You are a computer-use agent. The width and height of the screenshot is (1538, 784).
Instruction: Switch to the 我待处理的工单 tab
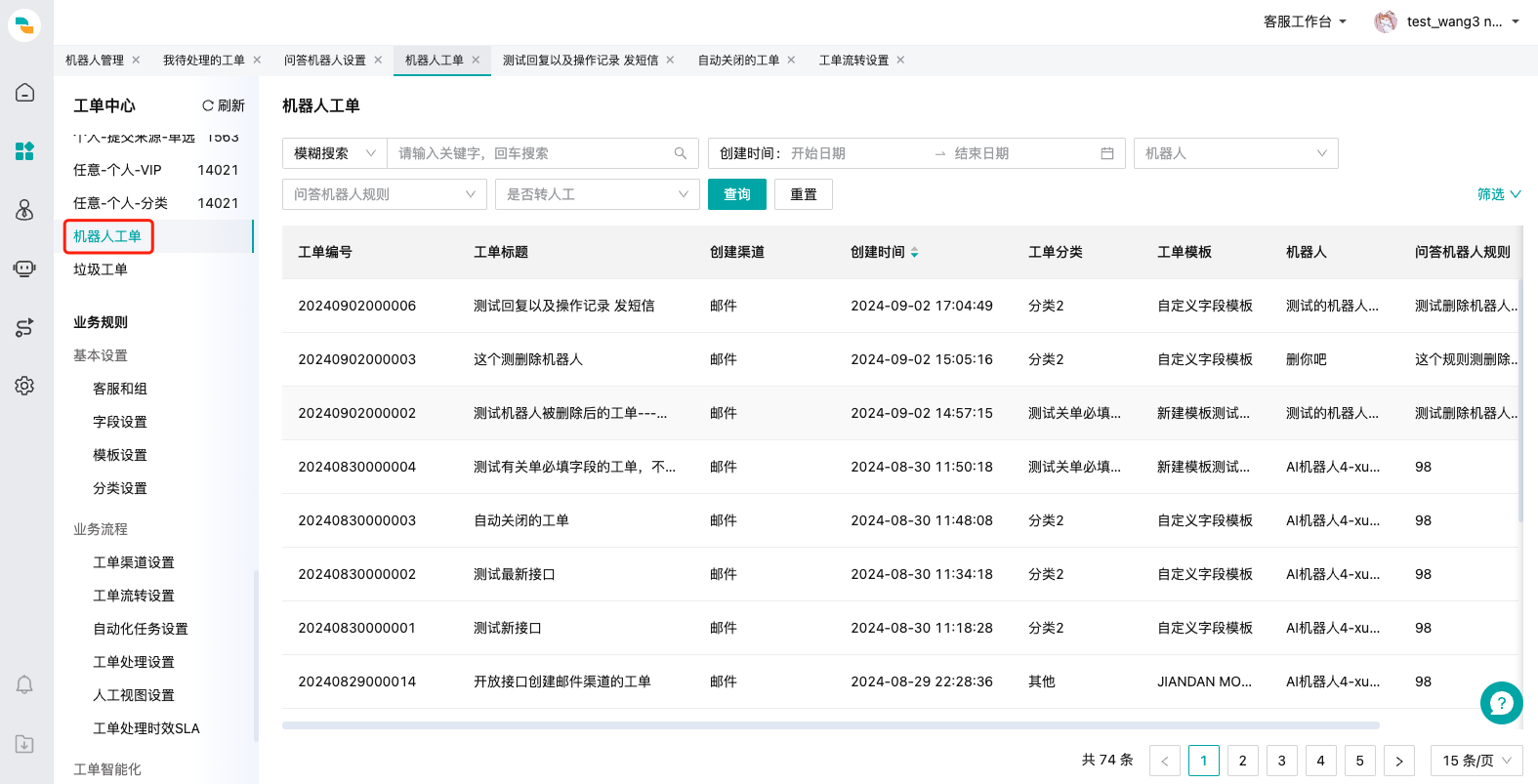click(x=204, y=60)
